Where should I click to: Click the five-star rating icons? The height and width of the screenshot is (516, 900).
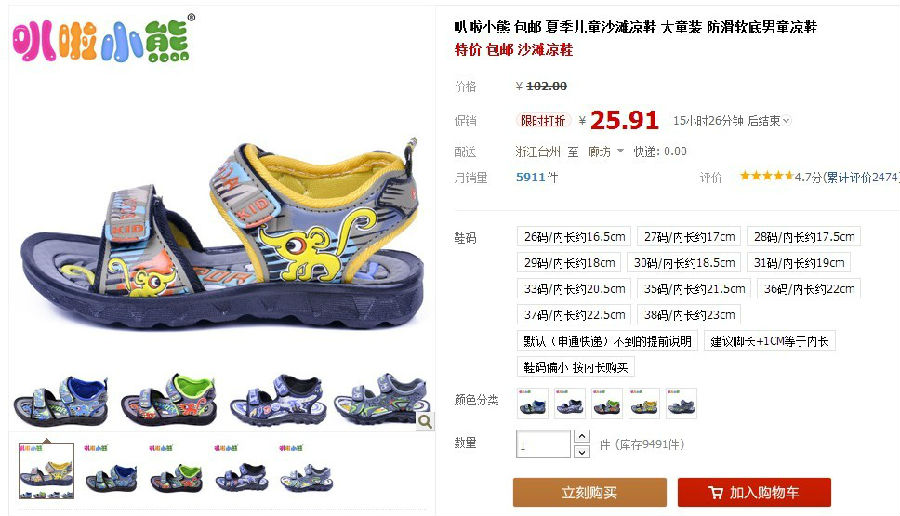[766, 176]
